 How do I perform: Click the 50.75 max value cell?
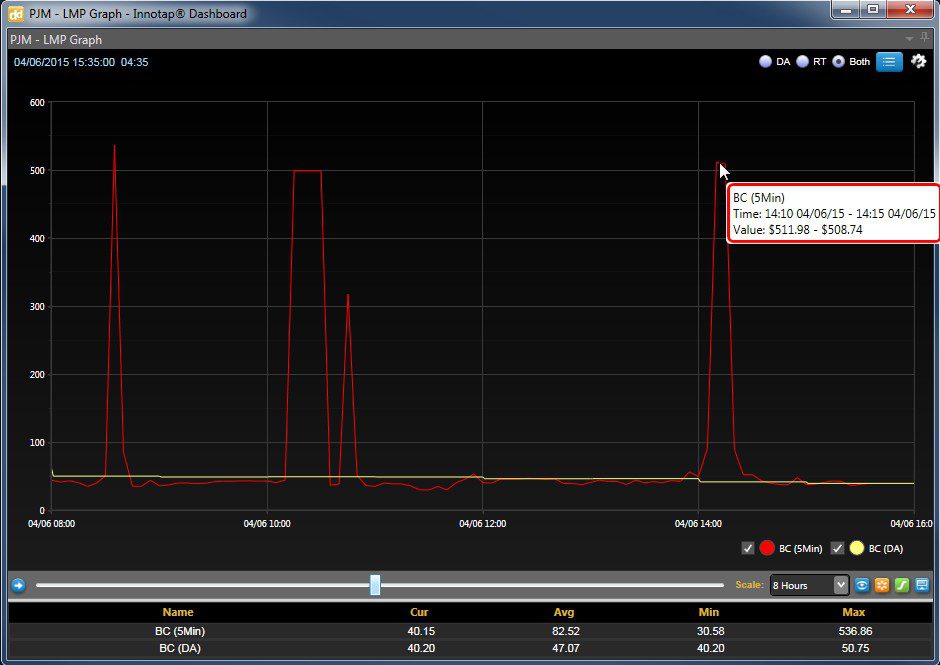coord(857,648)
